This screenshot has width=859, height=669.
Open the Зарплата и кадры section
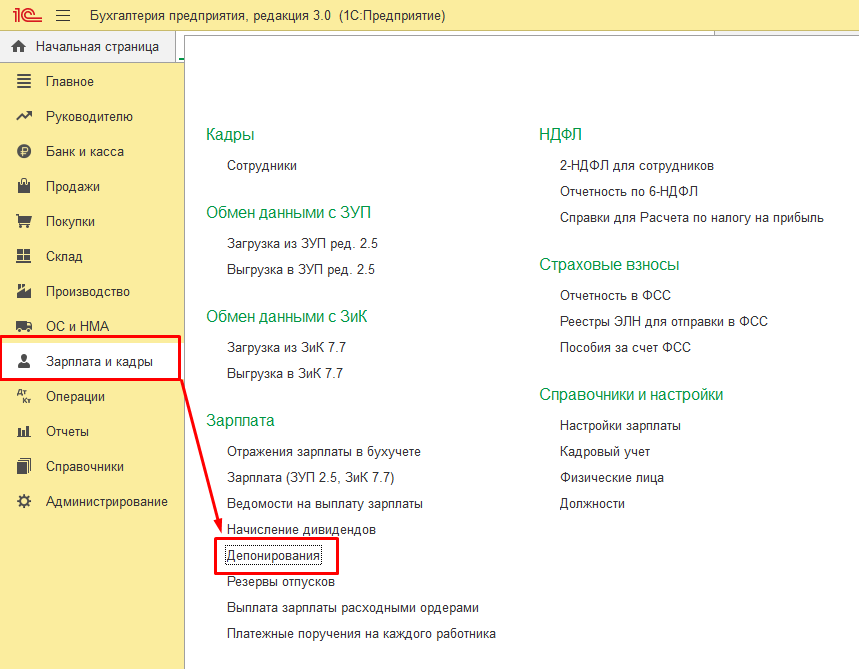(x=98, y=362)
